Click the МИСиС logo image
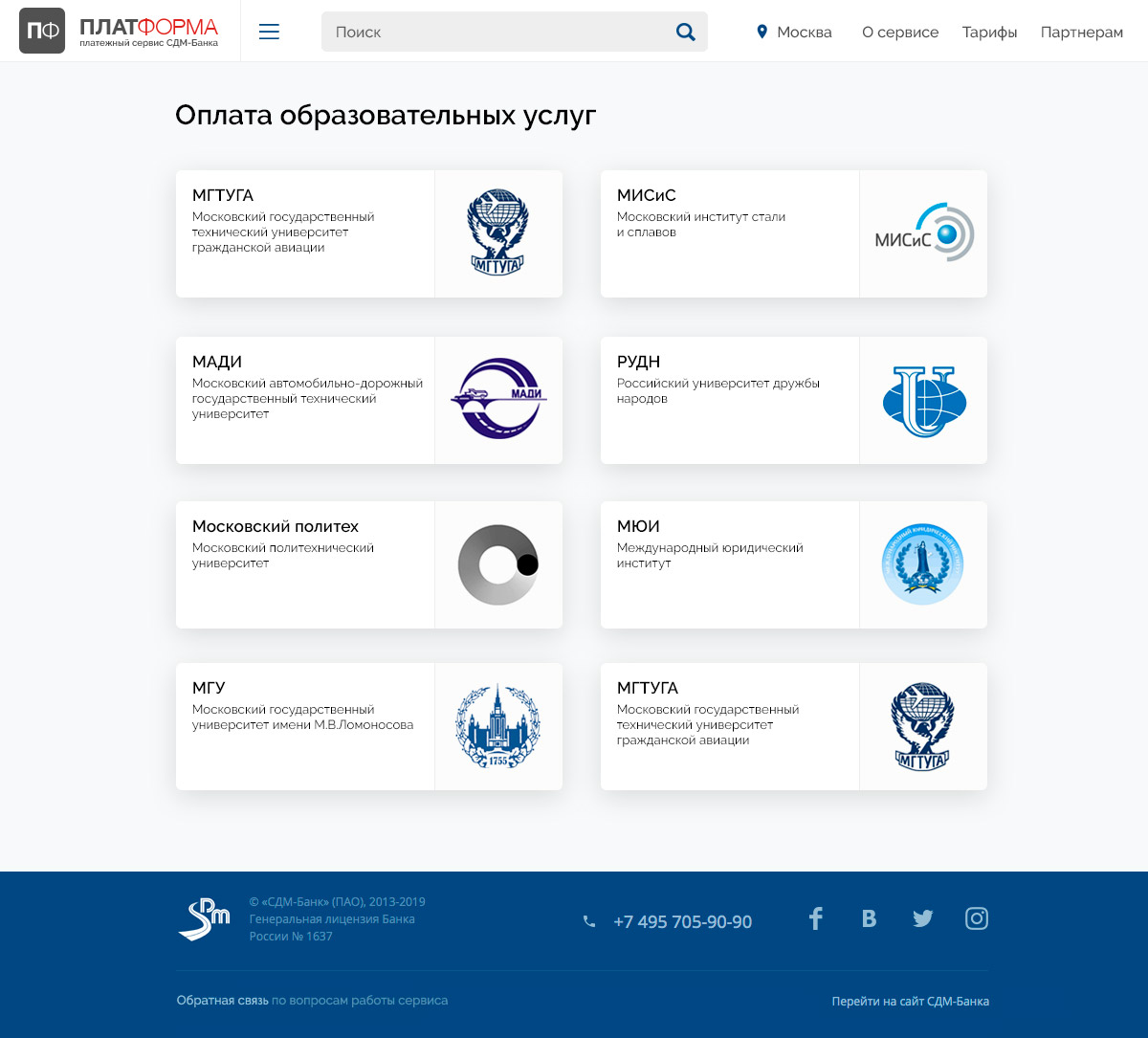1148x1038 pixels. click(x=924, y=232)
